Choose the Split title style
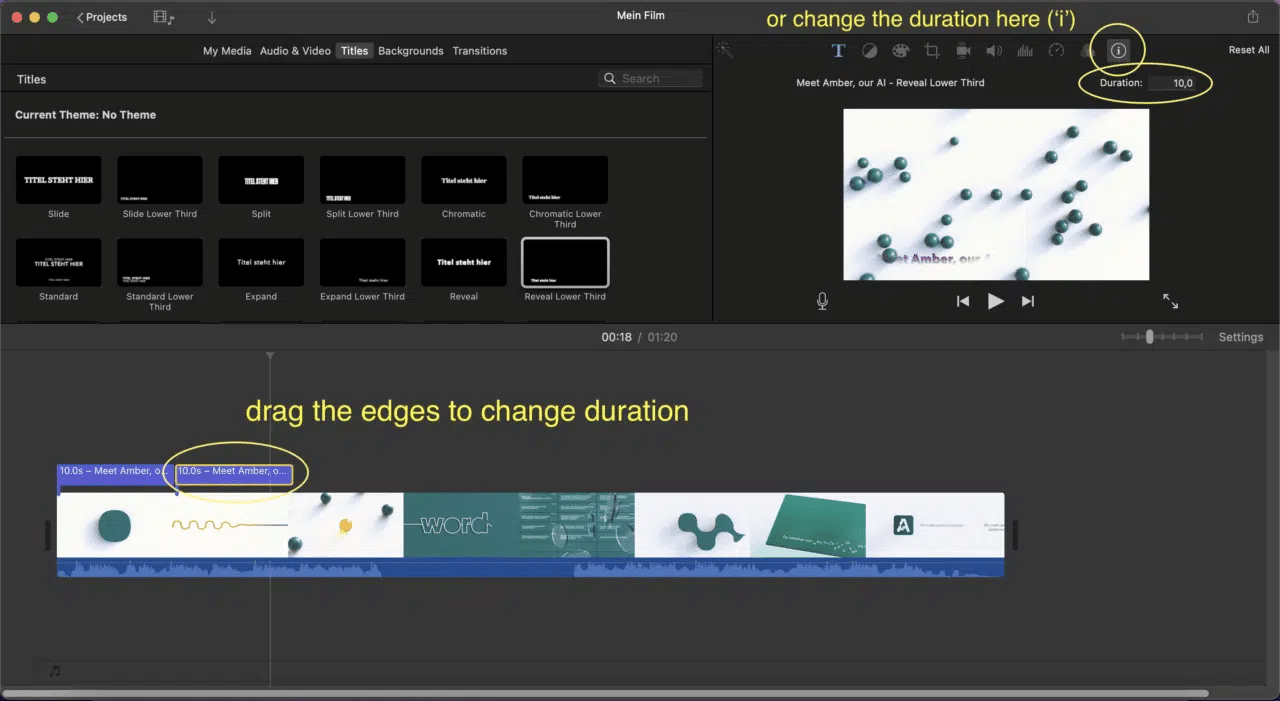This screenshot has width=1280, height=701. point(261,180)
